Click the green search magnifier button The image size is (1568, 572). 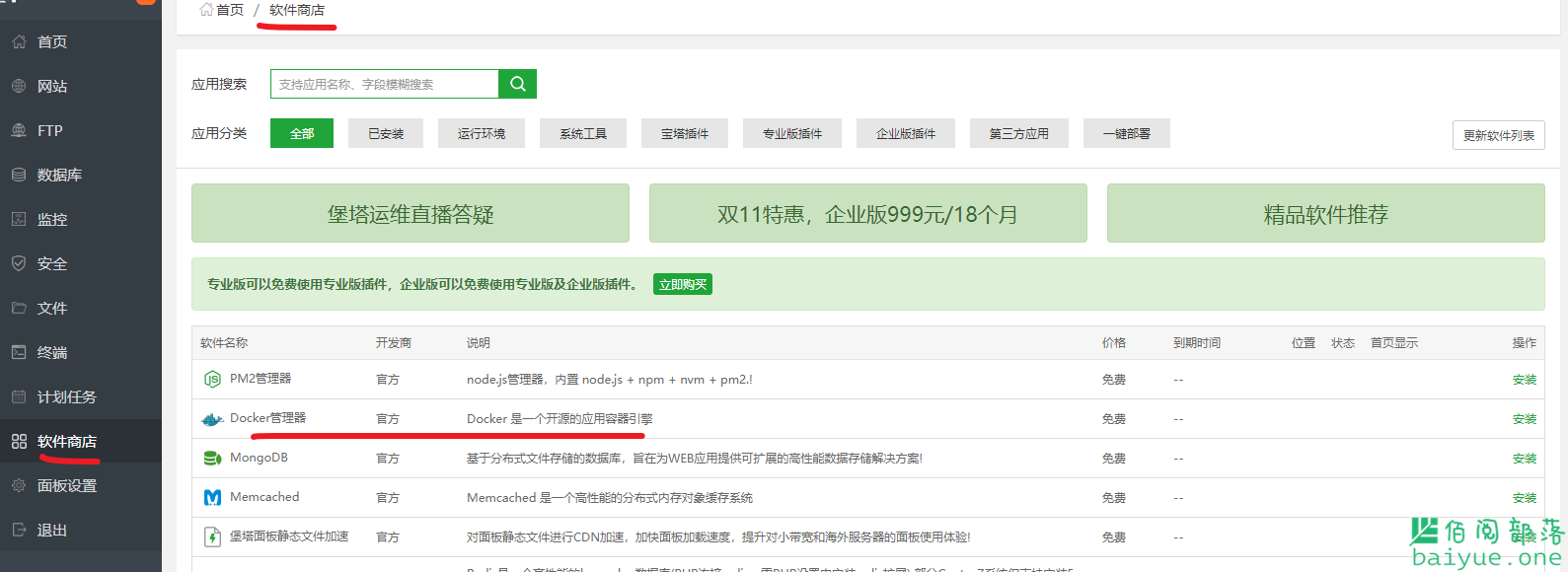pyautogui.click(x=517, y=84)
